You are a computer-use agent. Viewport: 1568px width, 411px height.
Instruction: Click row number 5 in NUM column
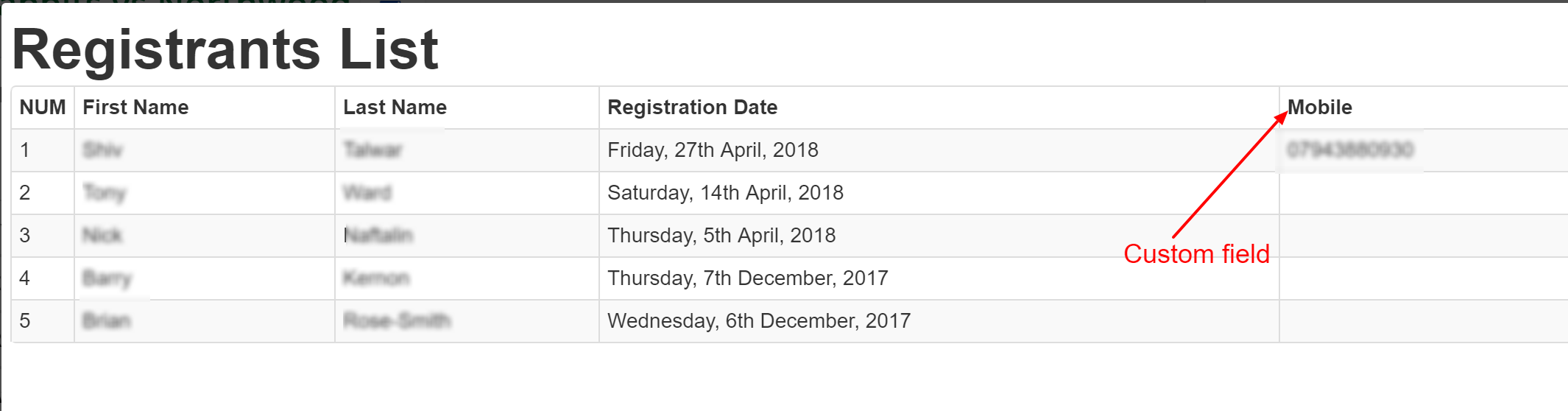tap(25, 321)
